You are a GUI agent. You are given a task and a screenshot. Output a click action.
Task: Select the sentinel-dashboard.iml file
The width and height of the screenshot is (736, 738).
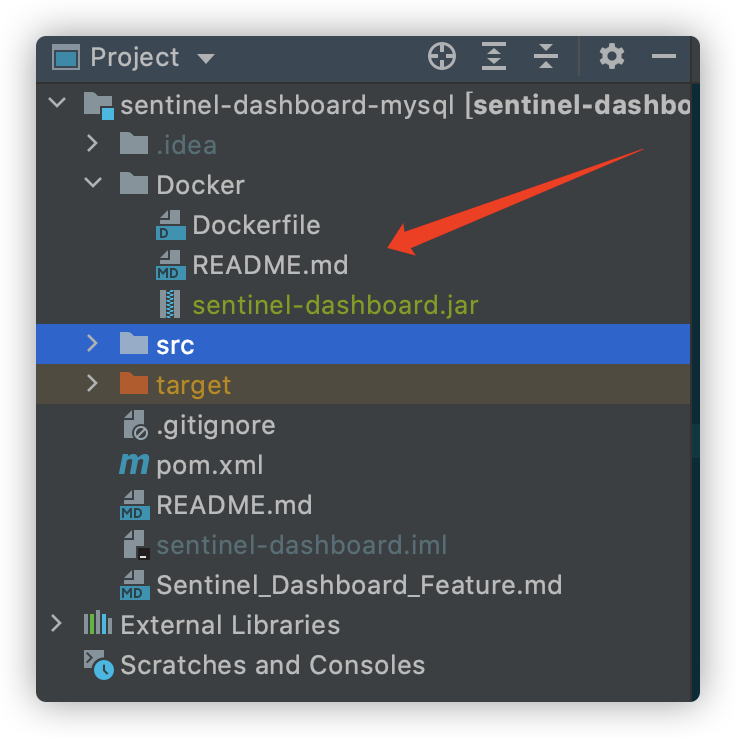(301, 545)
